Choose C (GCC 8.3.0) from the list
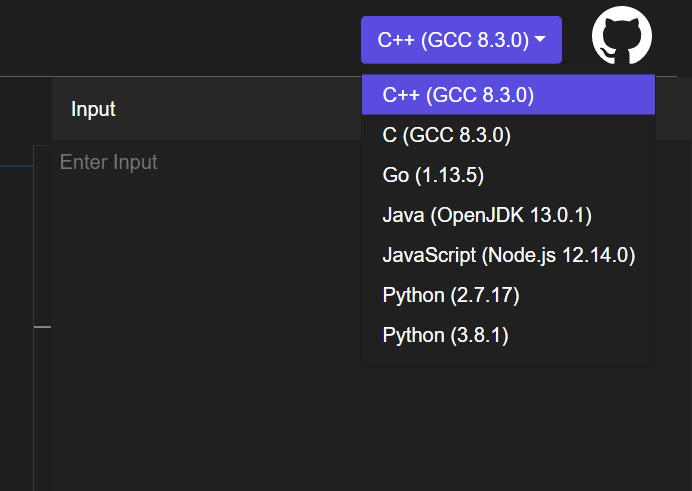Screen dimensions: 692x491 coord(447,135)
